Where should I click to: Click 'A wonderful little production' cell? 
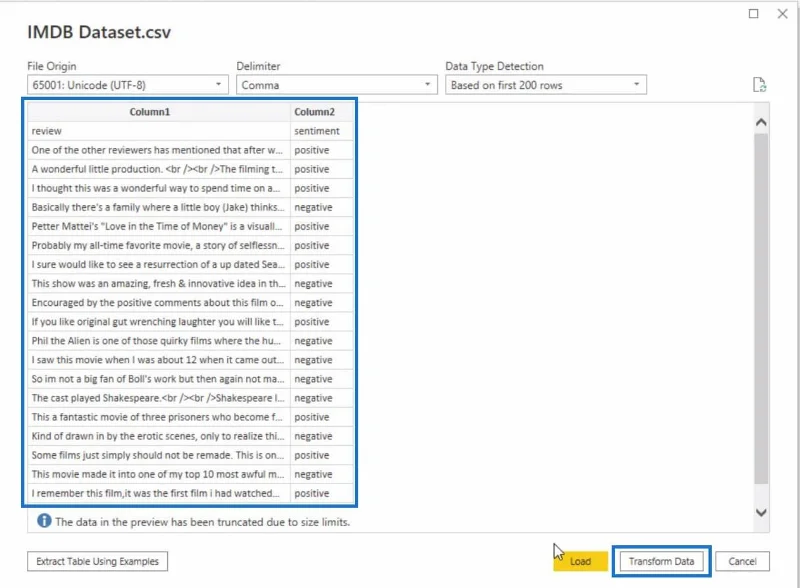159,169
